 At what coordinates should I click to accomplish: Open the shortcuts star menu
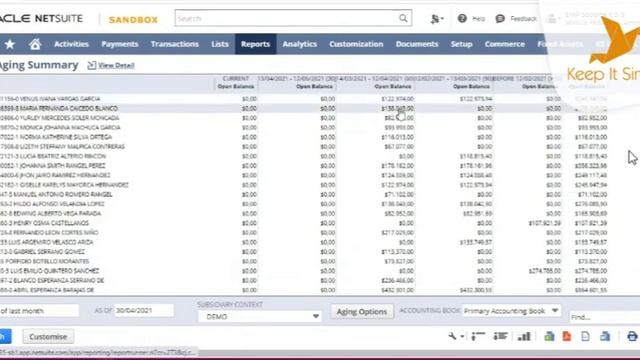(10, 44)
